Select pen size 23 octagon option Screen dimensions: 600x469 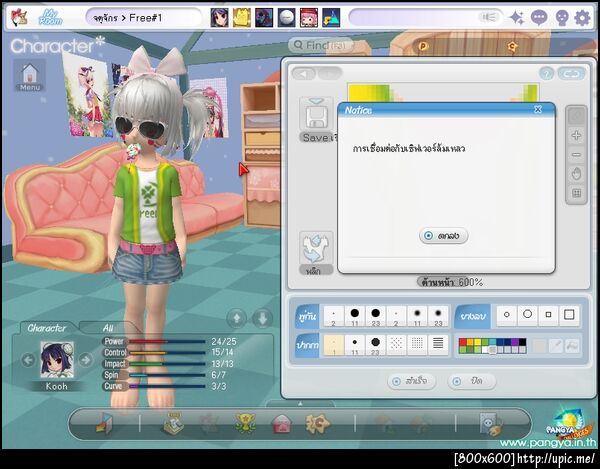(375, 345)
